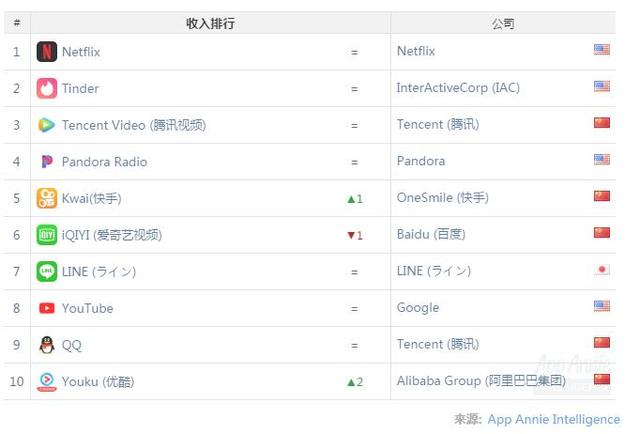Sort by the 收入排行 column header
The width and height of the screenshot is (640, 434).
coord(211,22)
